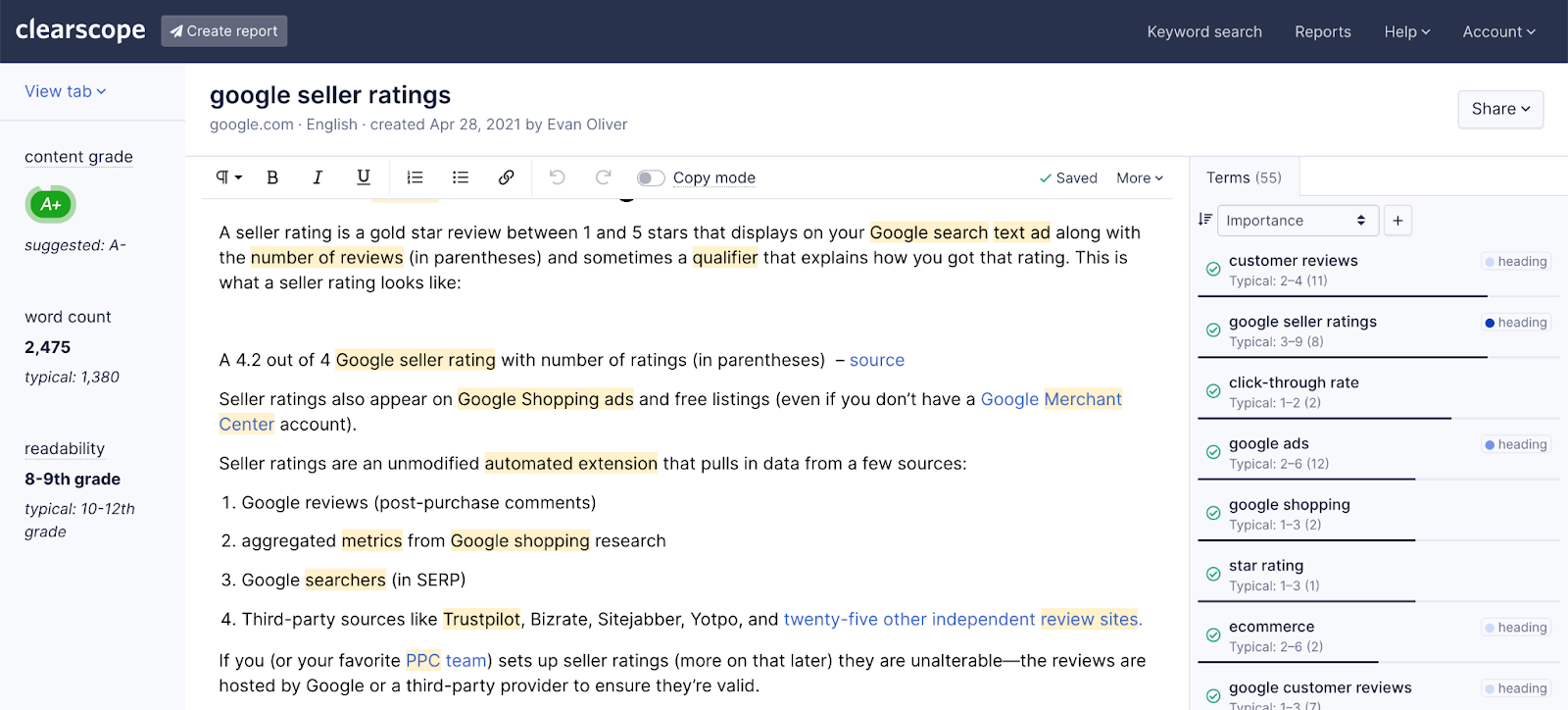1568x710 pixels.
Task: Click heading badge on google ads
Action: [1516, 444]
